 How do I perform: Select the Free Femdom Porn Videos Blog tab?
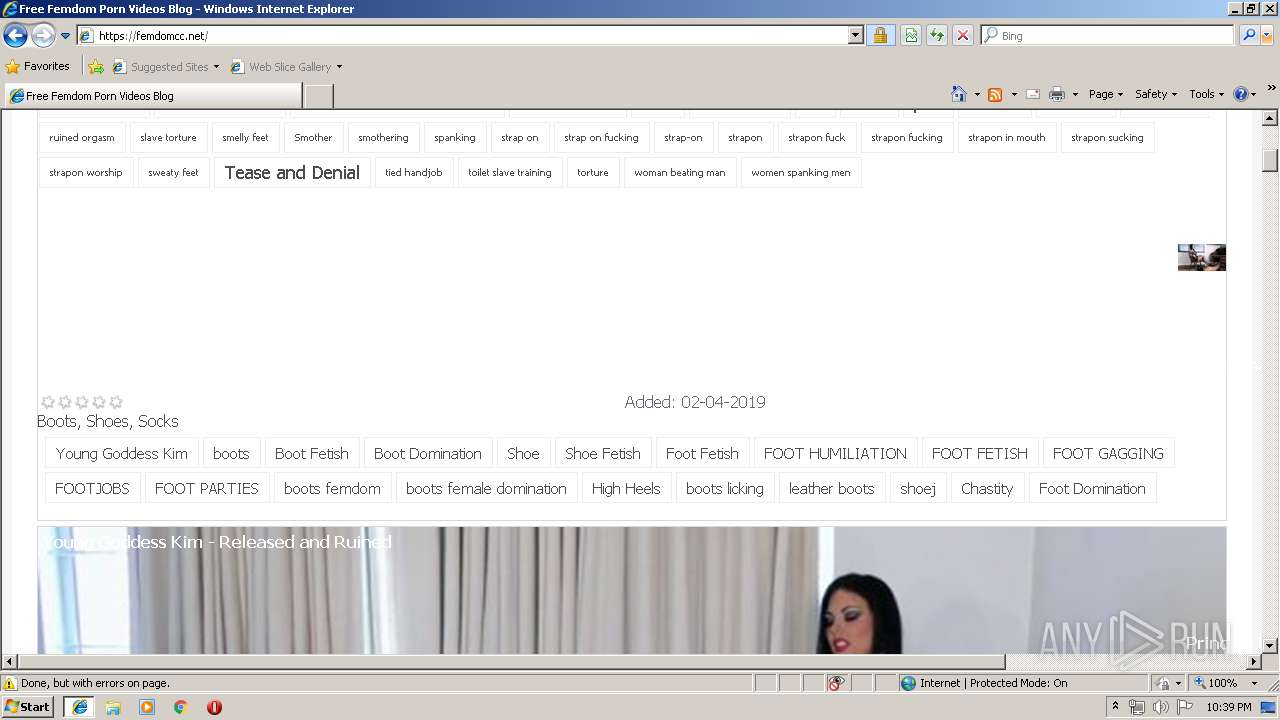coord(152,96)
